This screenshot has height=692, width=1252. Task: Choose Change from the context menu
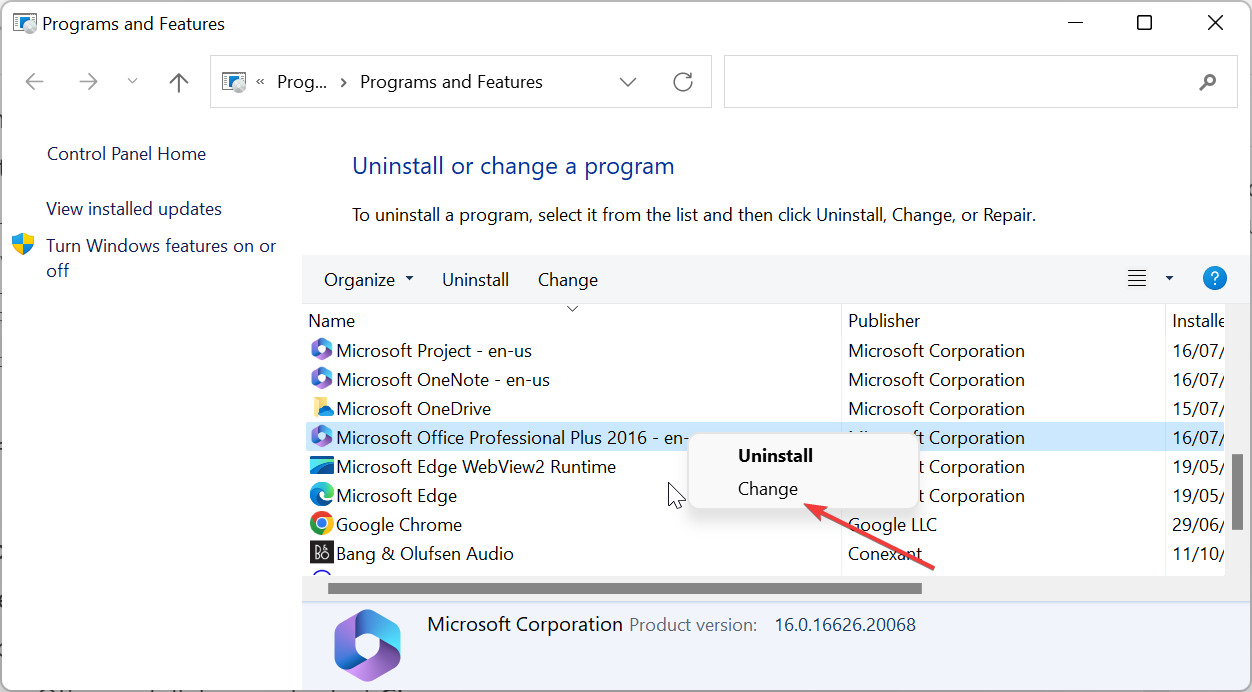click(x=767, y=489)
